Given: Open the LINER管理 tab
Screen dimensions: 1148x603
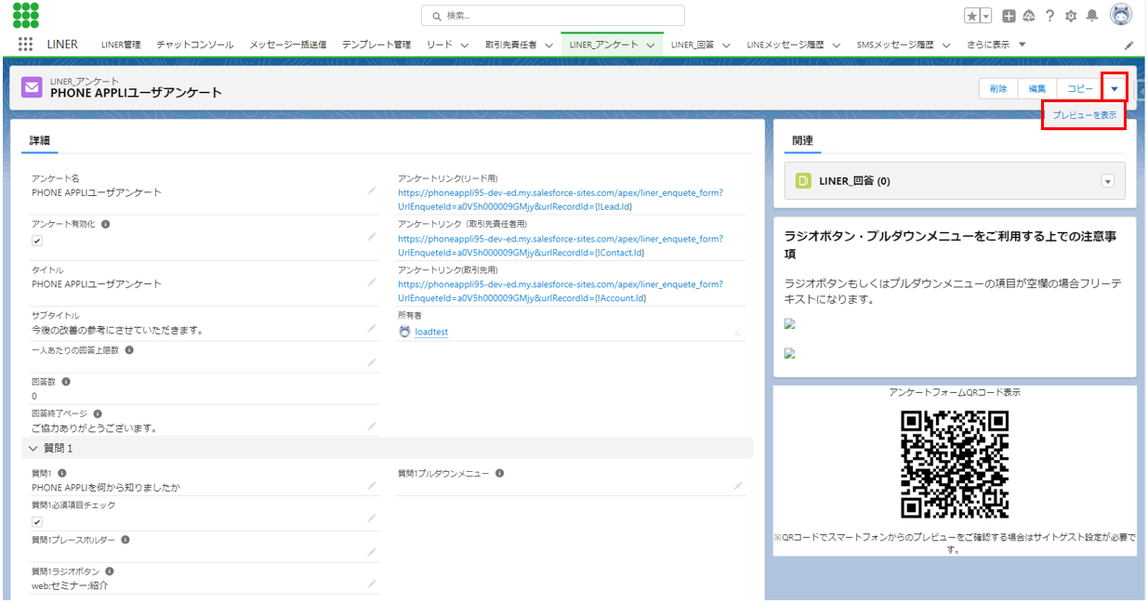Looking at the screenshot, I should click(x=121, y=45).
